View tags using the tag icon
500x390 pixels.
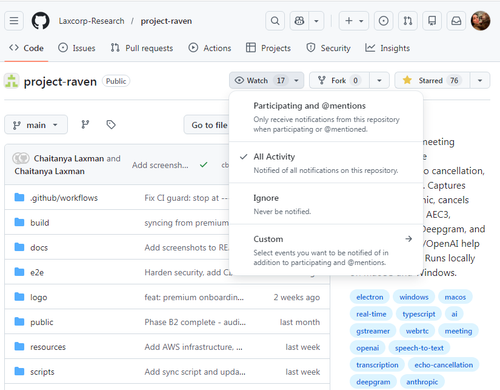[x=111, y=125]
